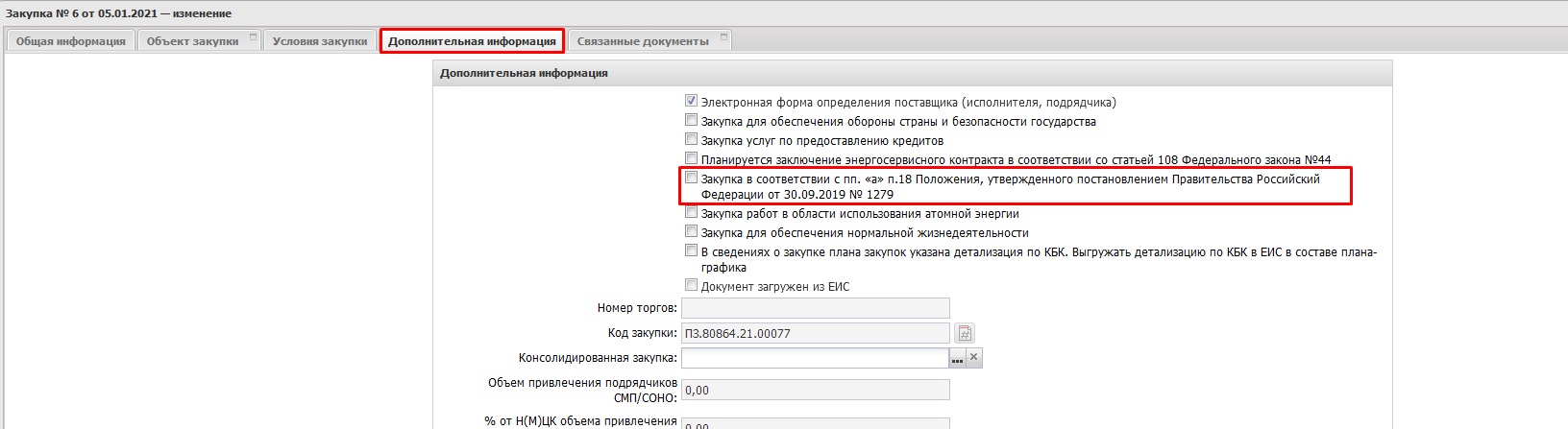
Task: Toggle the детализация по КБК checkbox
Action: (691, 250)
